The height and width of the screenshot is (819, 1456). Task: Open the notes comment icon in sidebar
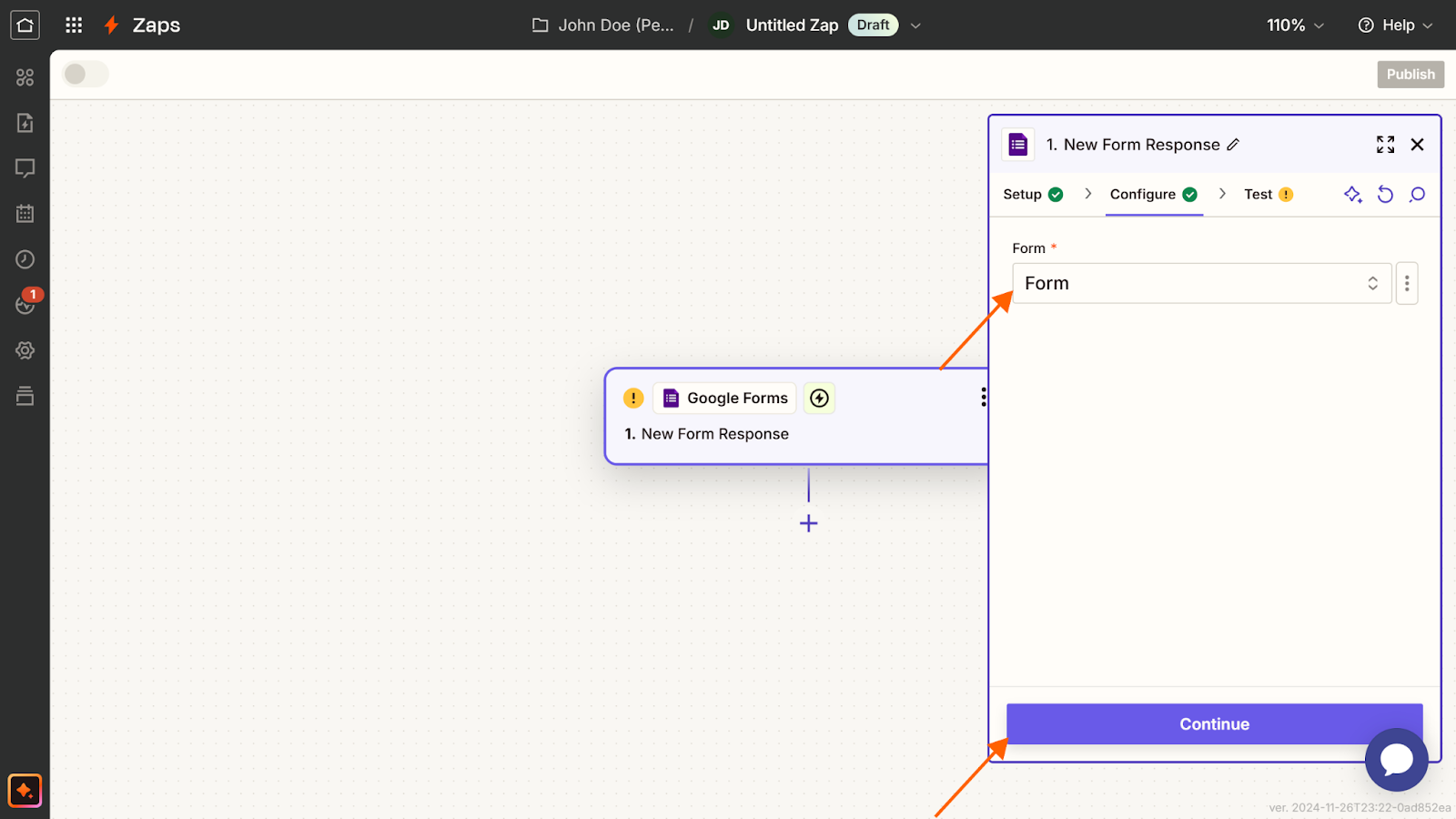coord(25,168)
